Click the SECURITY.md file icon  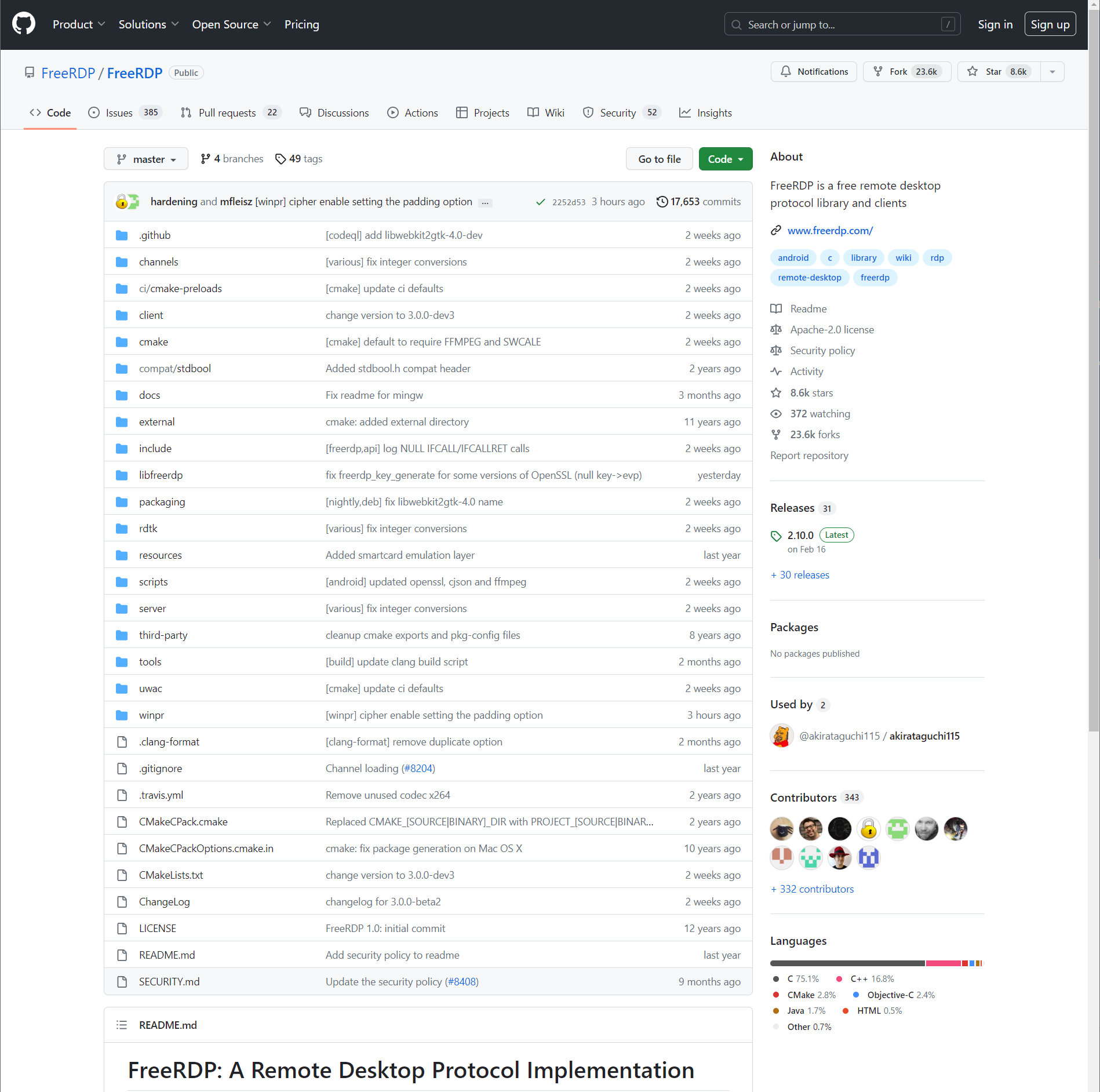(x=122, y=982)
